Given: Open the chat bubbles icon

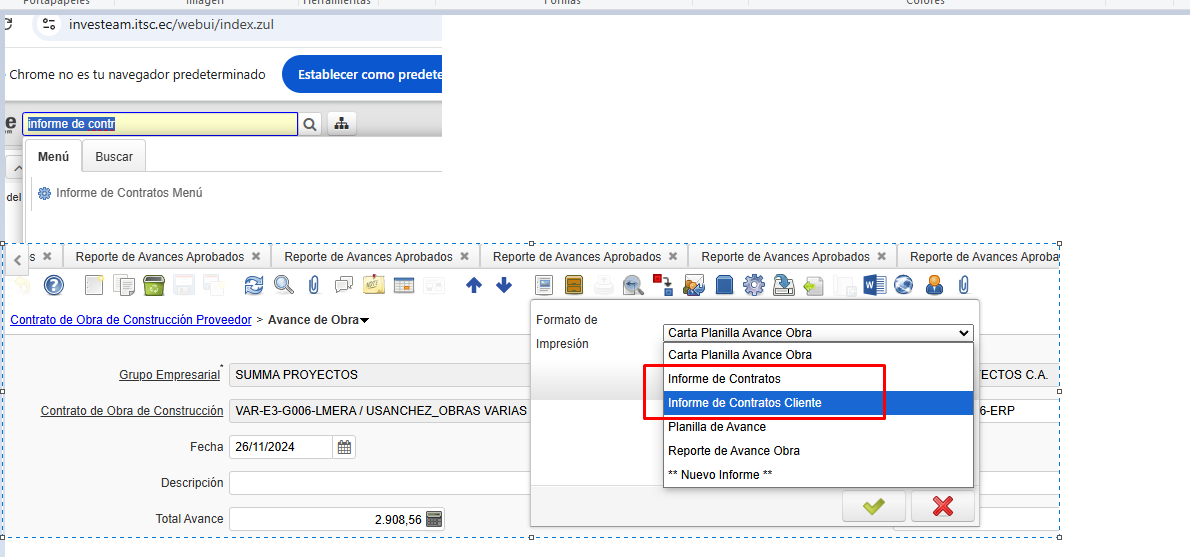Looking at the screenshot, I should click(x=344, y=286).
